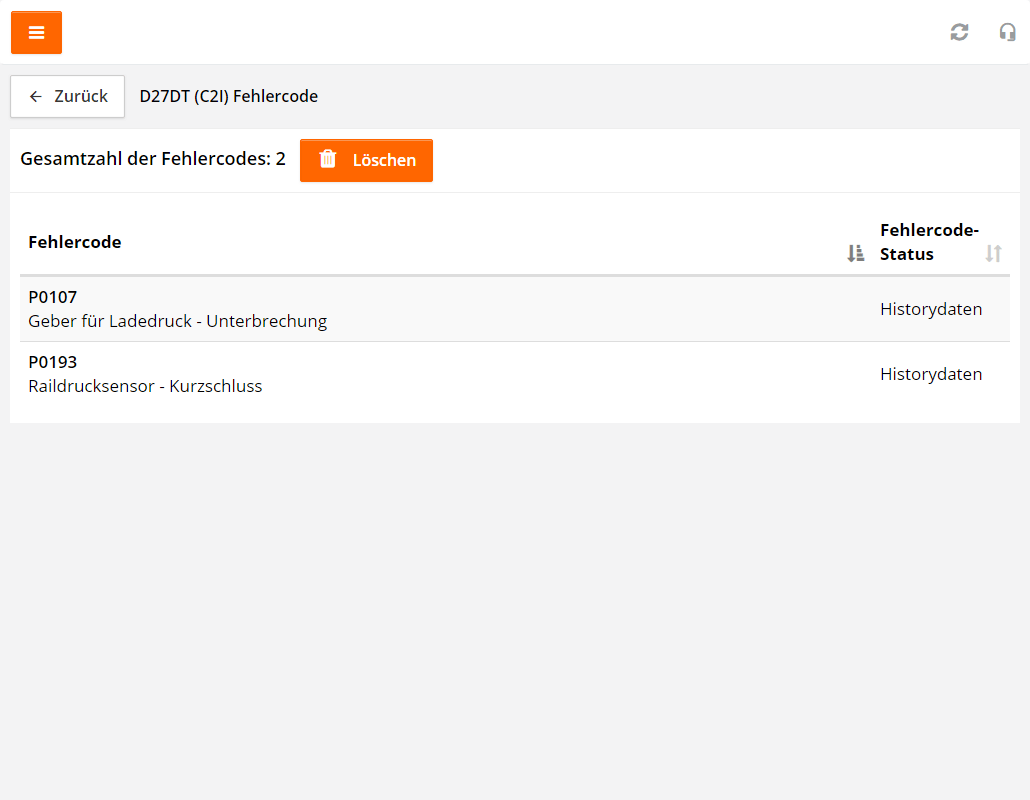1030x800 pixels.
Task: Click the refresh icon in top bar
Action: coord(959,32)
